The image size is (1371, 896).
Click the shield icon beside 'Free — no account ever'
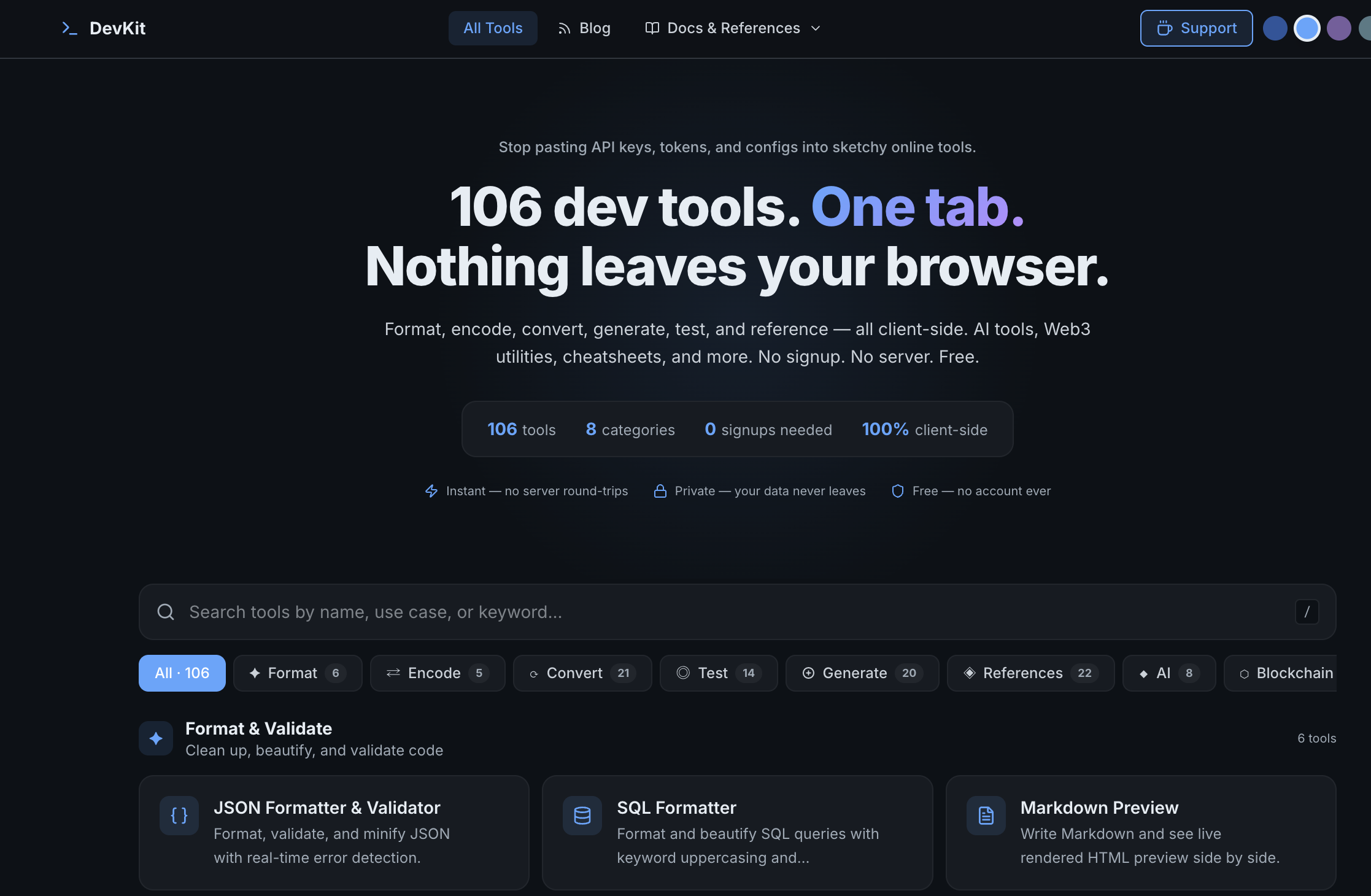click(897, 490)
